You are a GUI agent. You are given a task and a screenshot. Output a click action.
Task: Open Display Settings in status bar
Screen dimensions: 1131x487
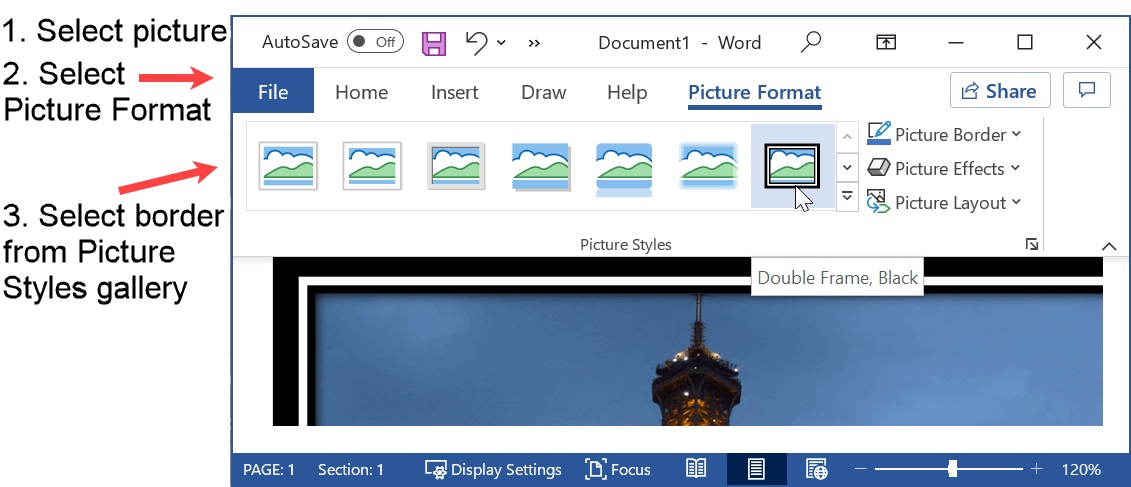coord(493,469)
